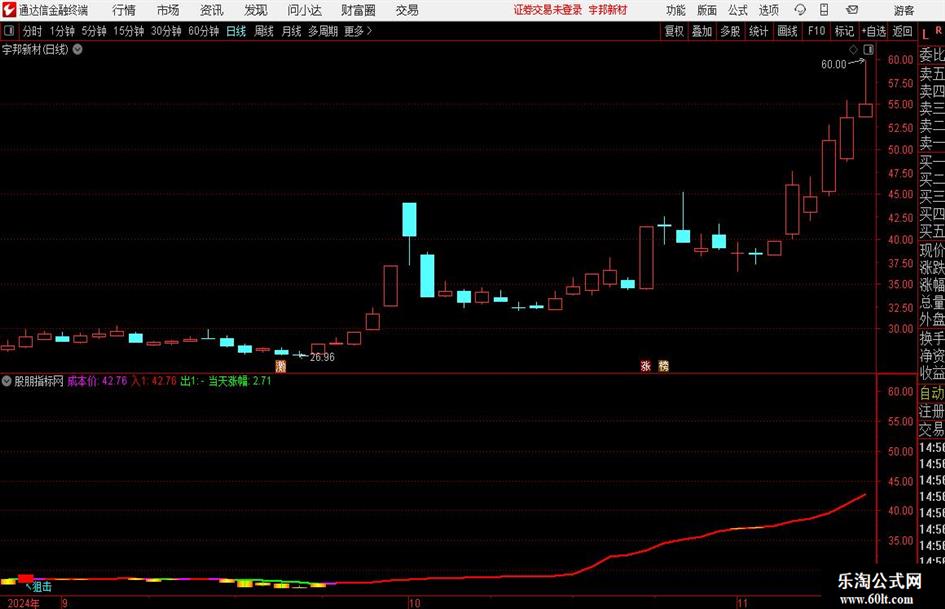Click the 狙击 signal label
The width and height of the screenshot is (945, 609).
pyautogui.click(x=42, y=586)
